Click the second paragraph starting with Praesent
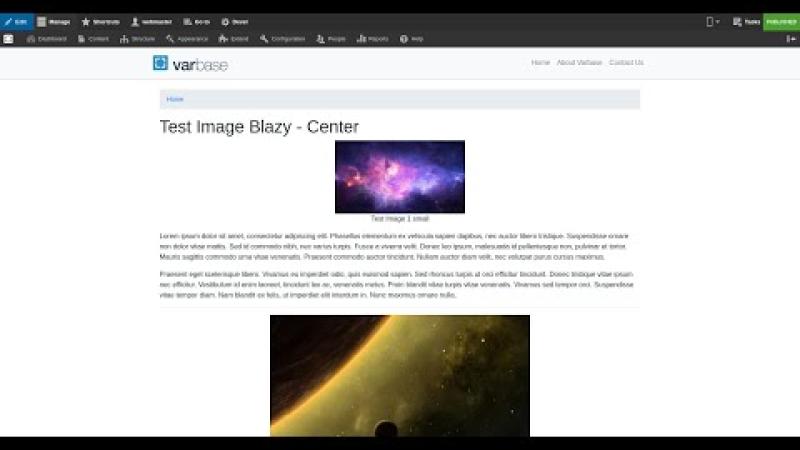This screenshot has height=450, width=800. click(x=396, y=285)
